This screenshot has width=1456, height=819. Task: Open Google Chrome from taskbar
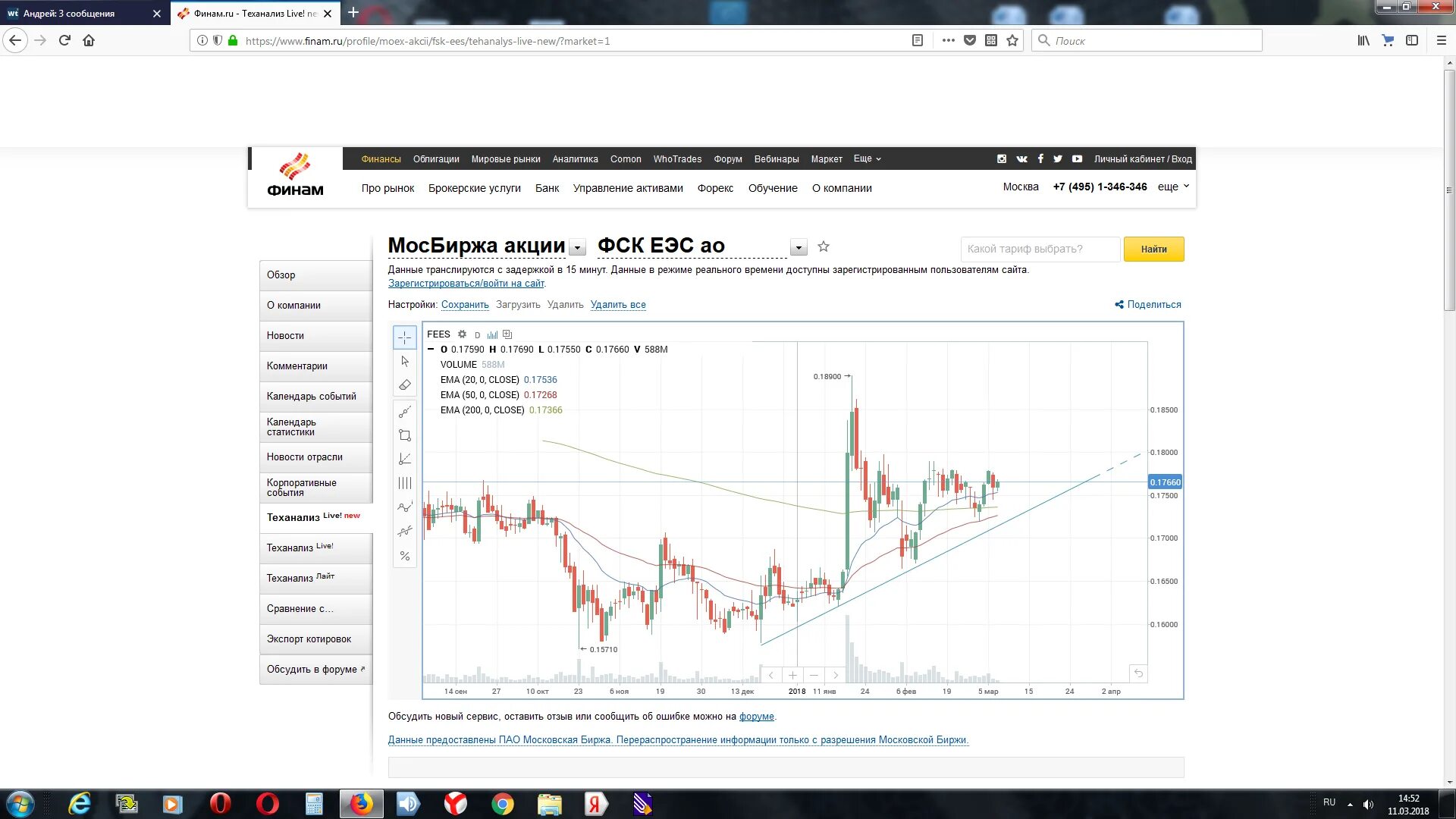(502, 804)
